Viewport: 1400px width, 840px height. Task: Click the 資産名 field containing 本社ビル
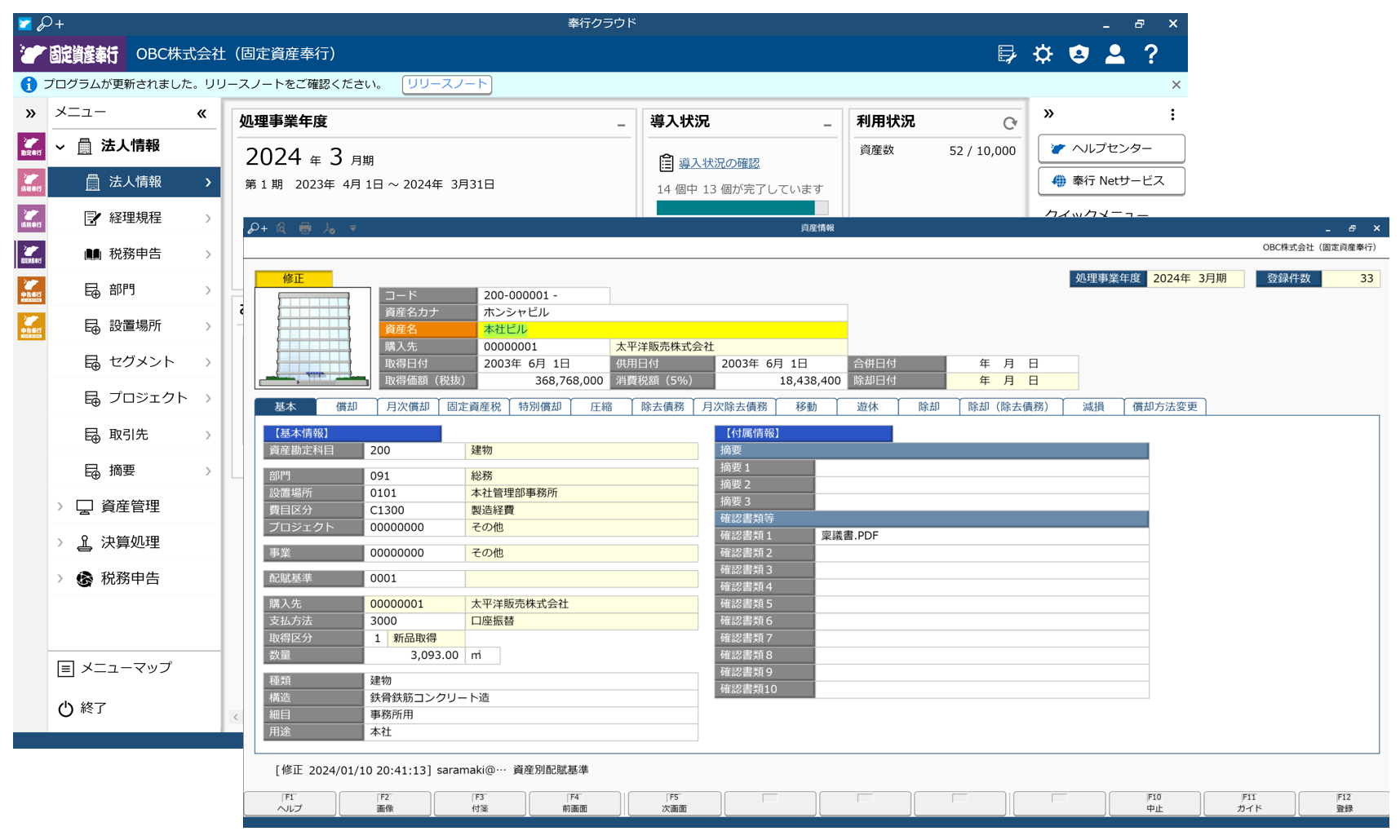coord(662,329)
